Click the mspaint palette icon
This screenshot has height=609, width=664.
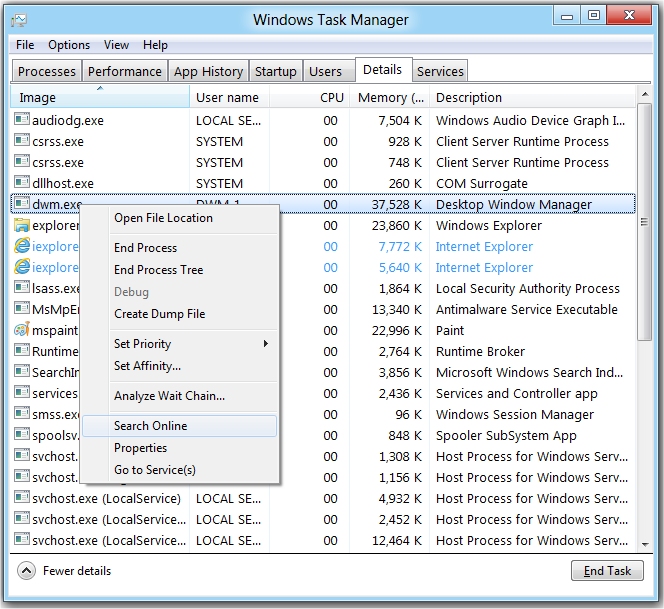pos(22,329)
